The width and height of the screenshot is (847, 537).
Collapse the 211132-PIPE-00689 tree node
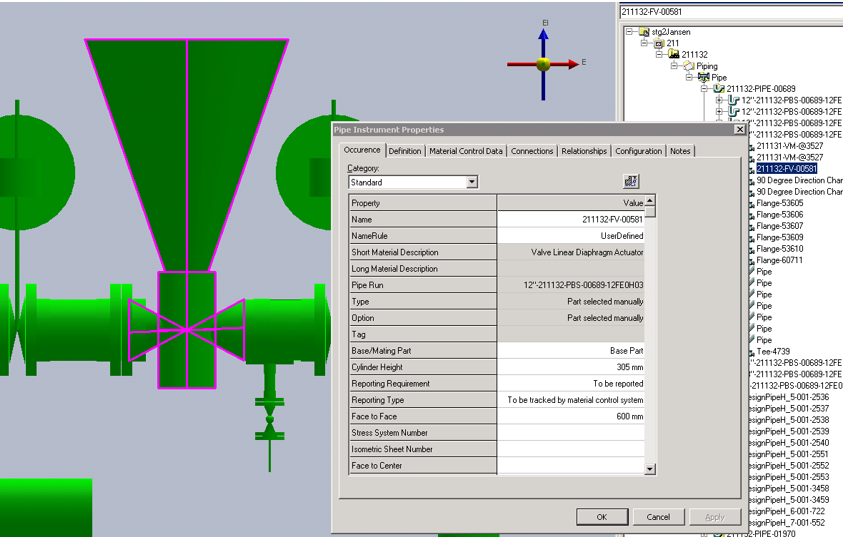704,89
